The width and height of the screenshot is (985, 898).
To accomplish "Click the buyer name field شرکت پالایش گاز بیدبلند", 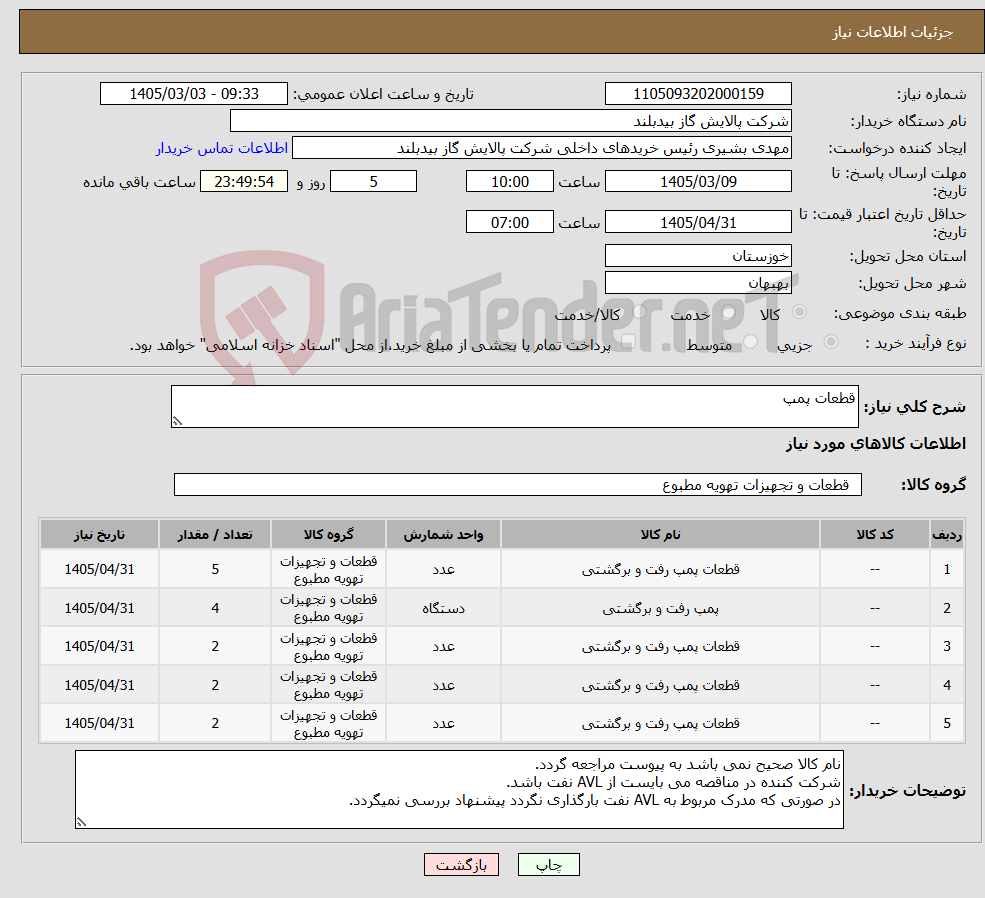I will [x=511, y=121].
